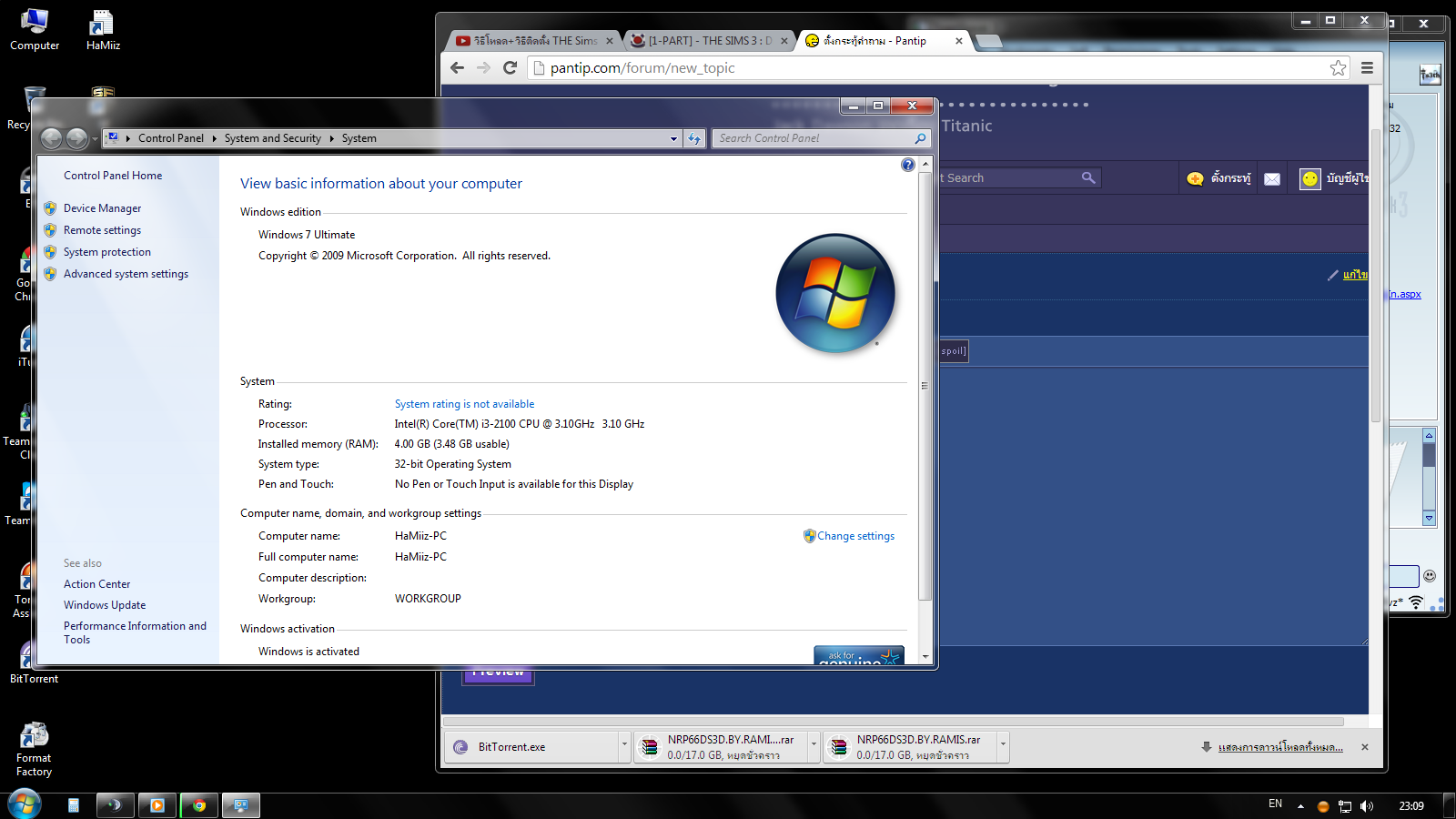Open Windows Update link
Screen dimensions: 1456x819
[x=105, y=605]
